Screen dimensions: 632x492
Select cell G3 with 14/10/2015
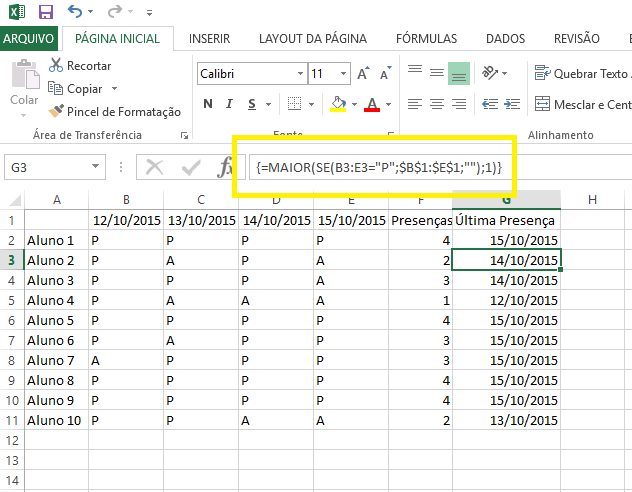tap(506, 260)
